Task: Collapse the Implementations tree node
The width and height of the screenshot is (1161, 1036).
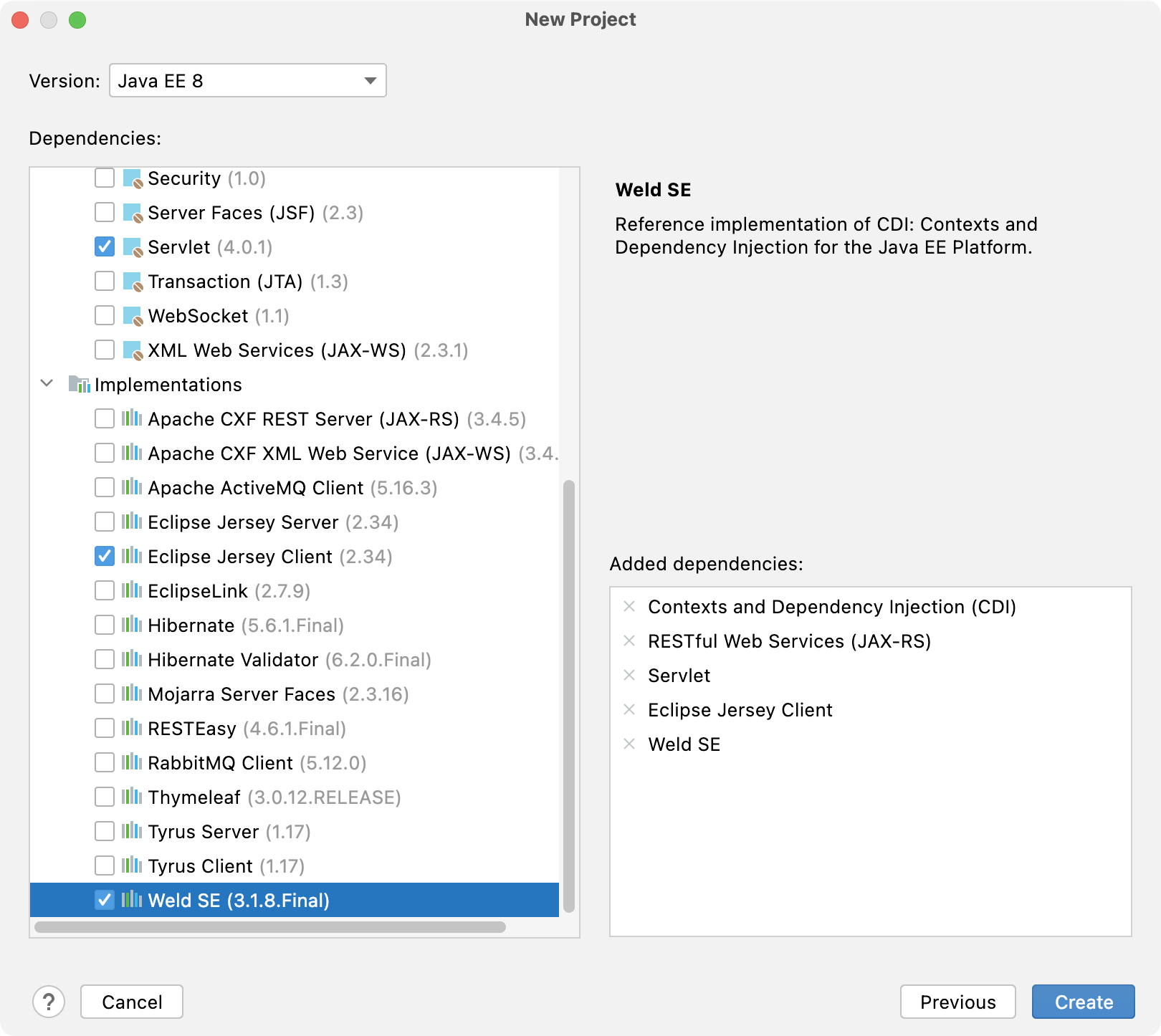Action: point(47,383)
